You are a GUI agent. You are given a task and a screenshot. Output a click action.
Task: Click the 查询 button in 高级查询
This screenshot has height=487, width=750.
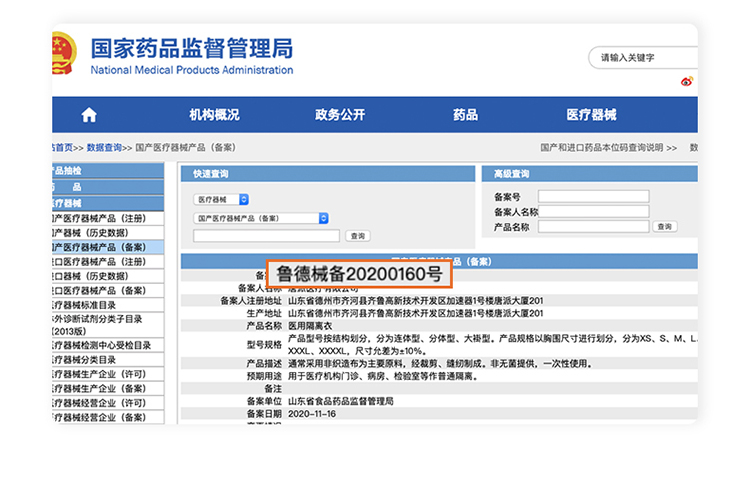pos(665,227)
